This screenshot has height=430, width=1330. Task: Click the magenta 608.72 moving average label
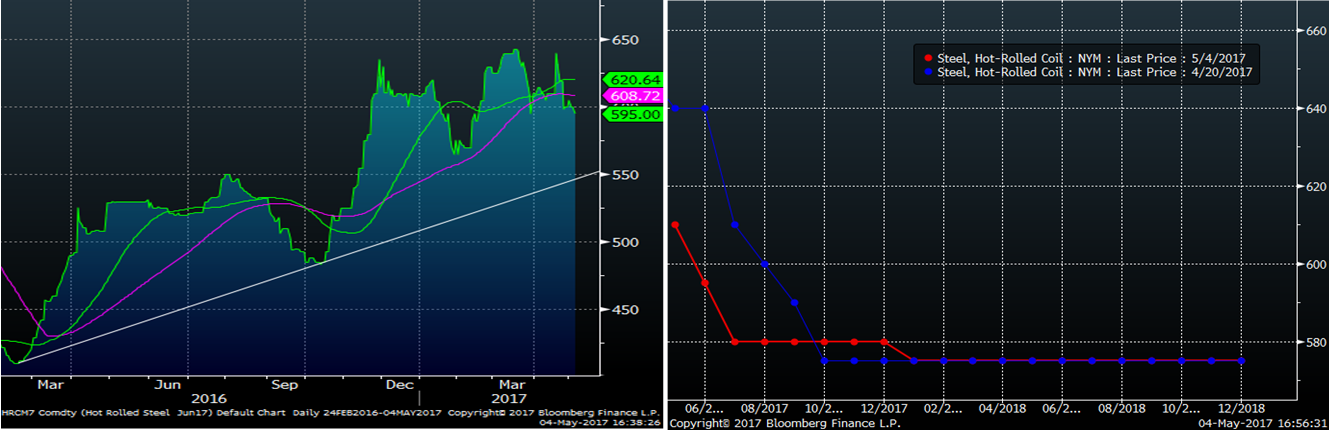(632, 96)
